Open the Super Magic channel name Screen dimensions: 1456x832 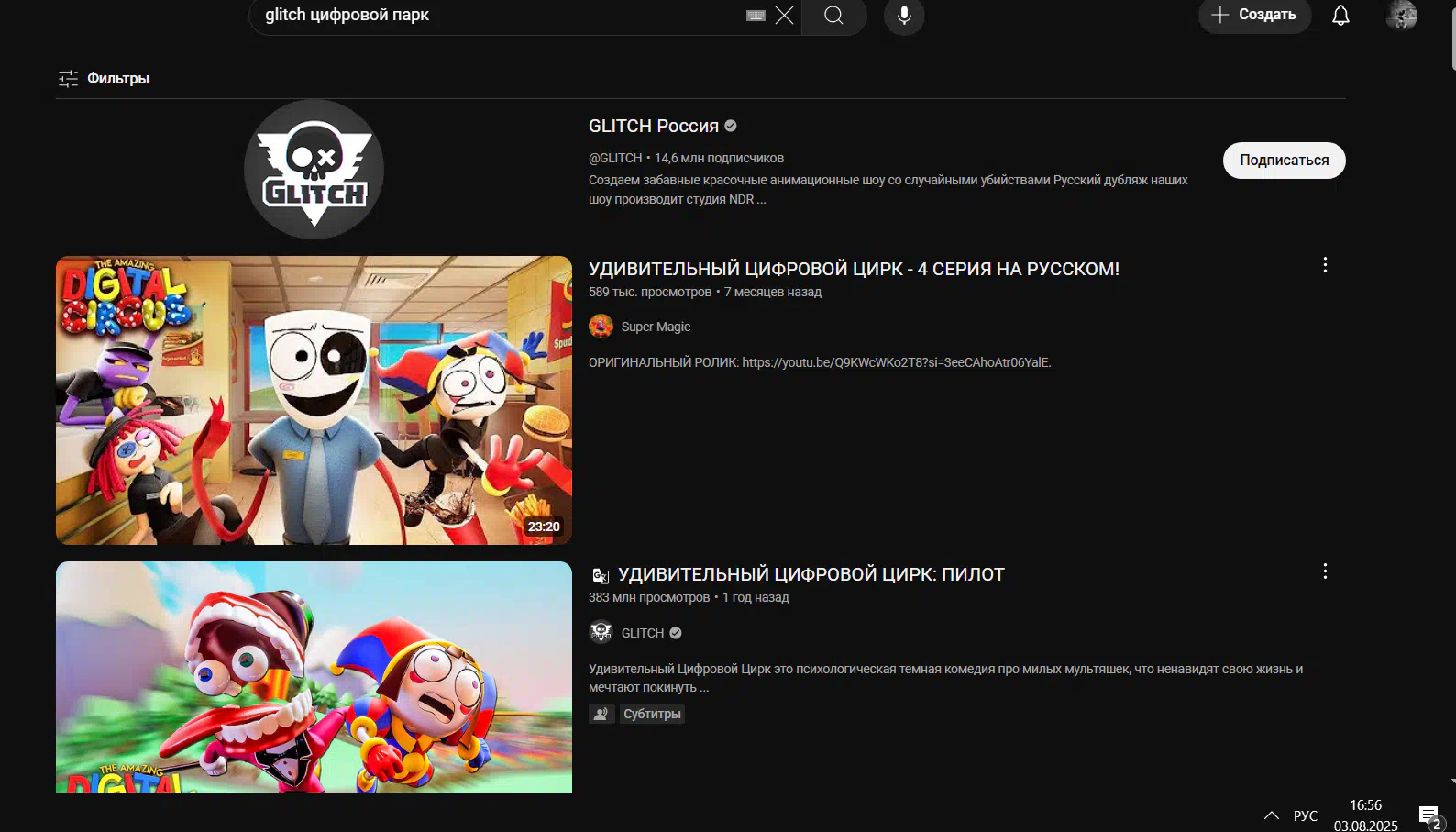pyautogui.click(x=656, y=327)
